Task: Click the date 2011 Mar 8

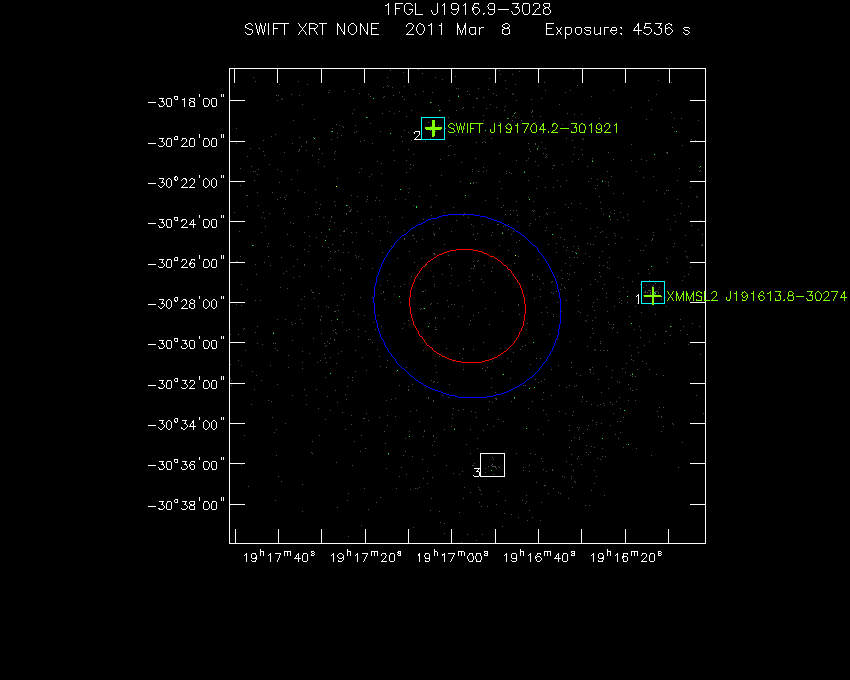Action: pos(458,29)
